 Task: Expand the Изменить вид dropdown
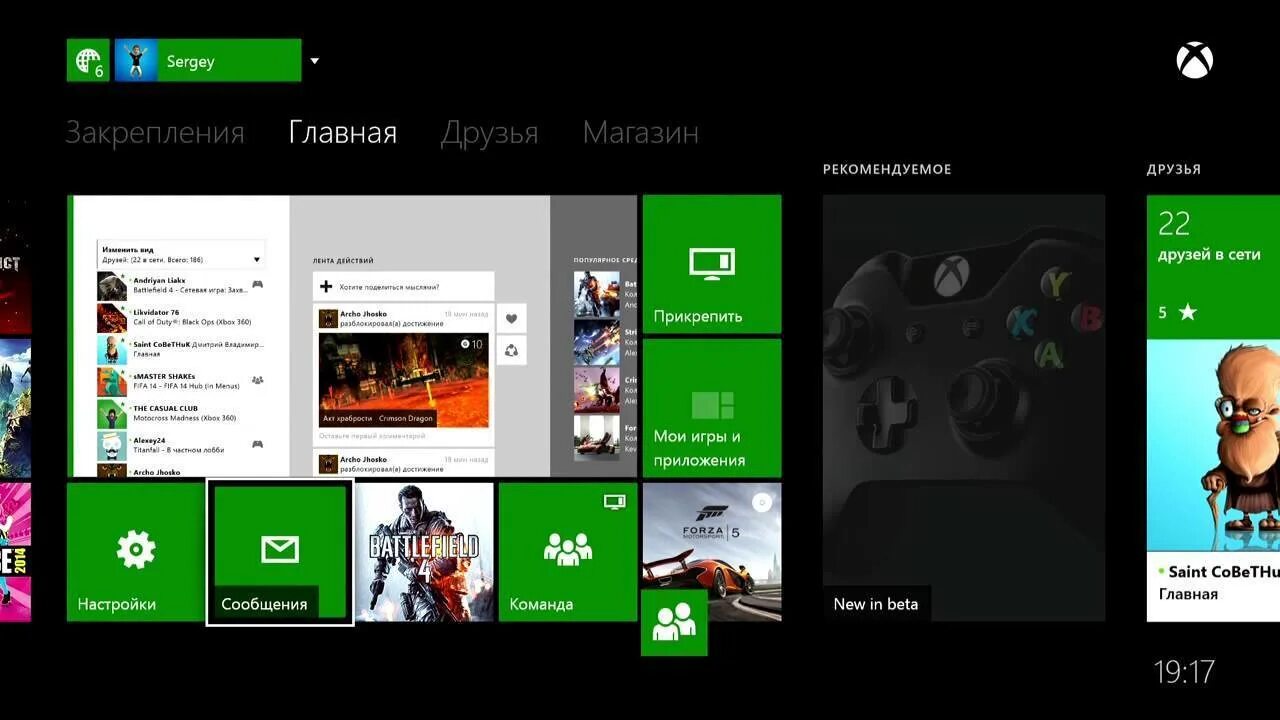(x=181, y=254)
